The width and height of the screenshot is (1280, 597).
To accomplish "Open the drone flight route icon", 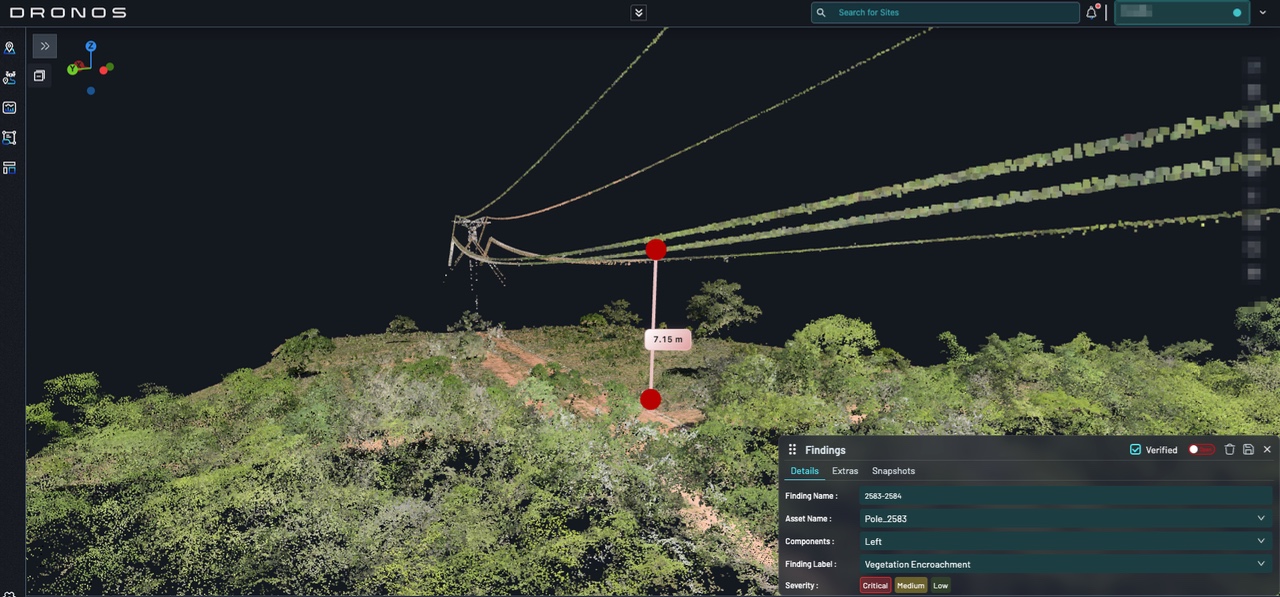I will coord(10,78).
